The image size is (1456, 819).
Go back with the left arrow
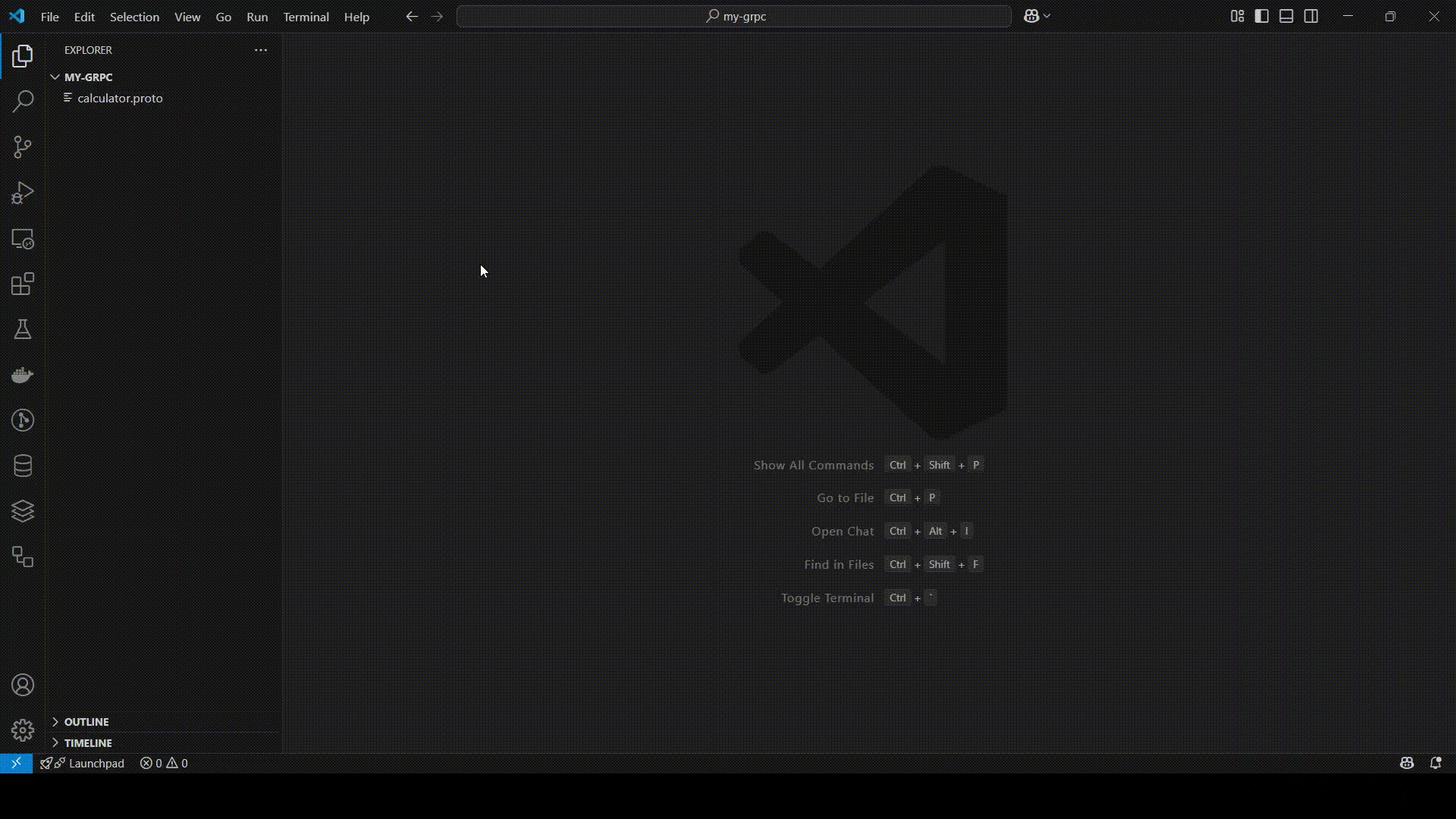[x=412, y=16]
